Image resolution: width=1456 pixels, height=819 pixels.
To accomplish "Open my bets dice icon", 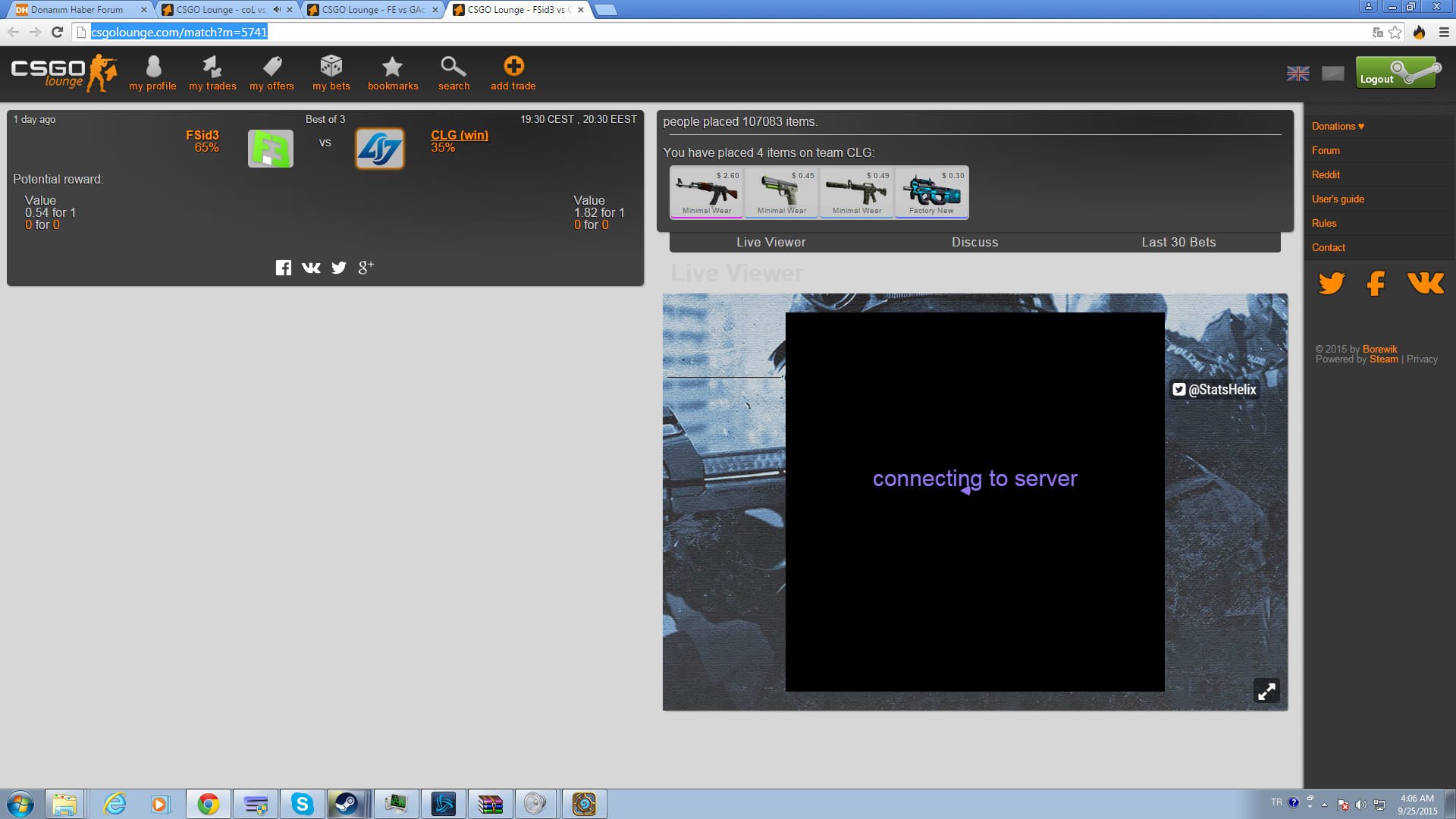I will [331, 66].
